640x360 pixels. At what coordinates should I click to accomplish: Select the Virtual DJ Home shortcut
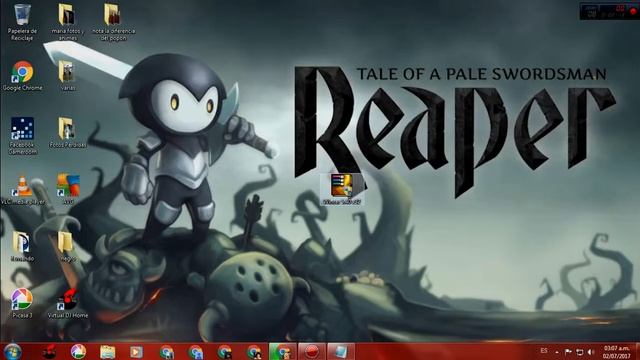pyautogui.click(x=67, y=303)
